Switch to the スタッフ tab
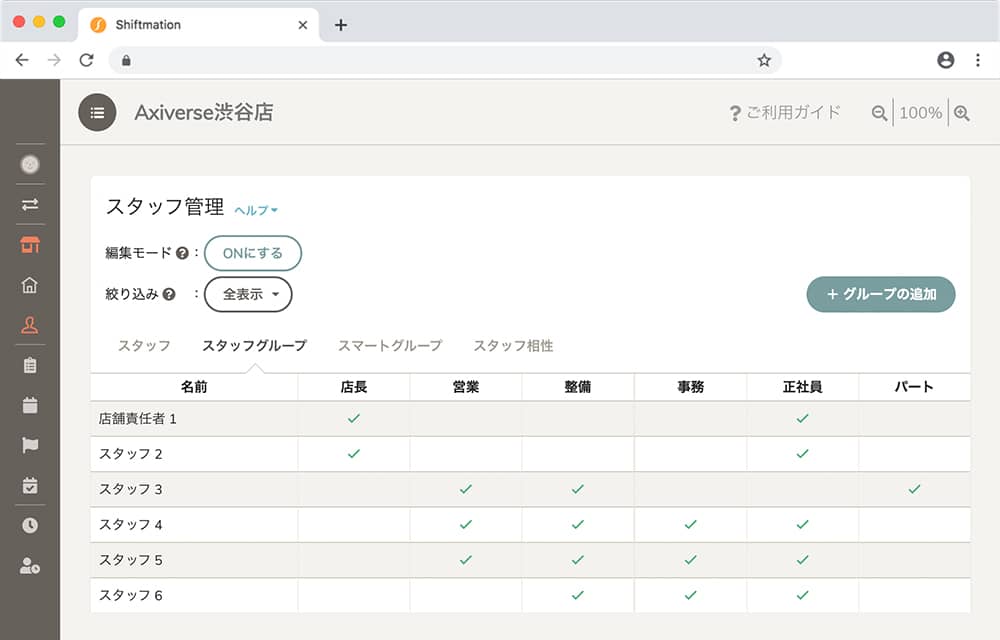This screenshot has width=1000, height=640. tap(144, 345)
